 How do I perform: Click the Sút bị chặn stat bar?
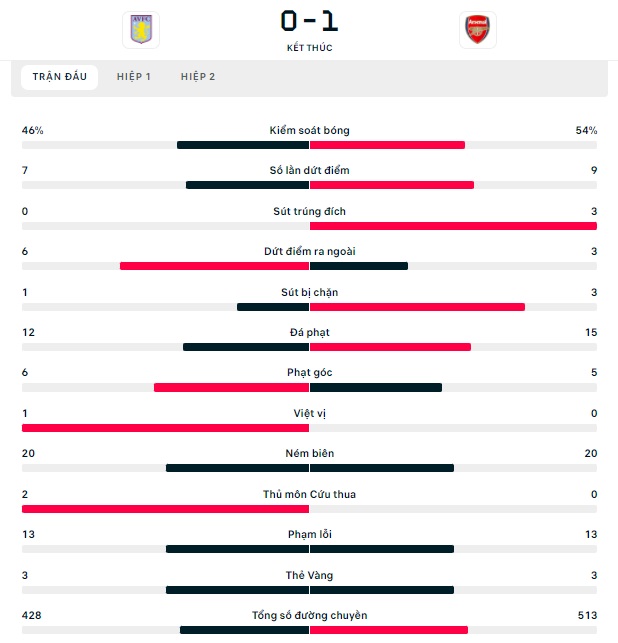click(309, 307)
